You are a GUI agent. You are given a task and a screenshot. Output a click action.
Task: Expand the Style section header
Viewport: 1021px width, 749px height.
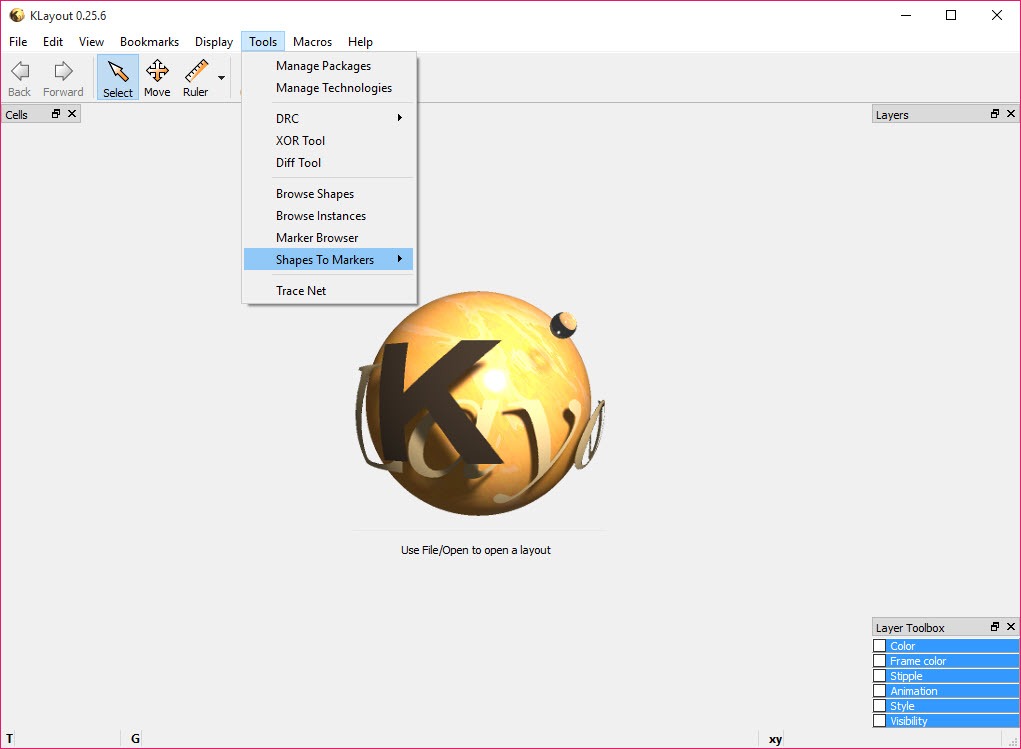click(953, 705)
